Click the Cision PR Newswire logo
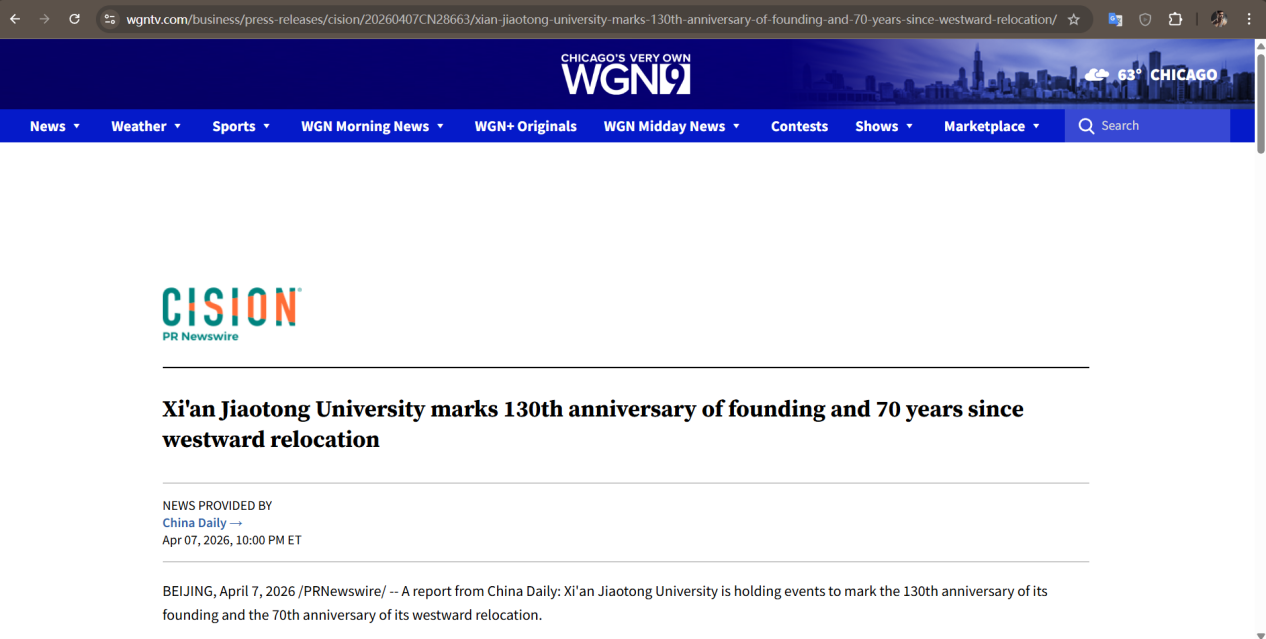The height and width of the screenshot is (639, 1266). [231, 314]
